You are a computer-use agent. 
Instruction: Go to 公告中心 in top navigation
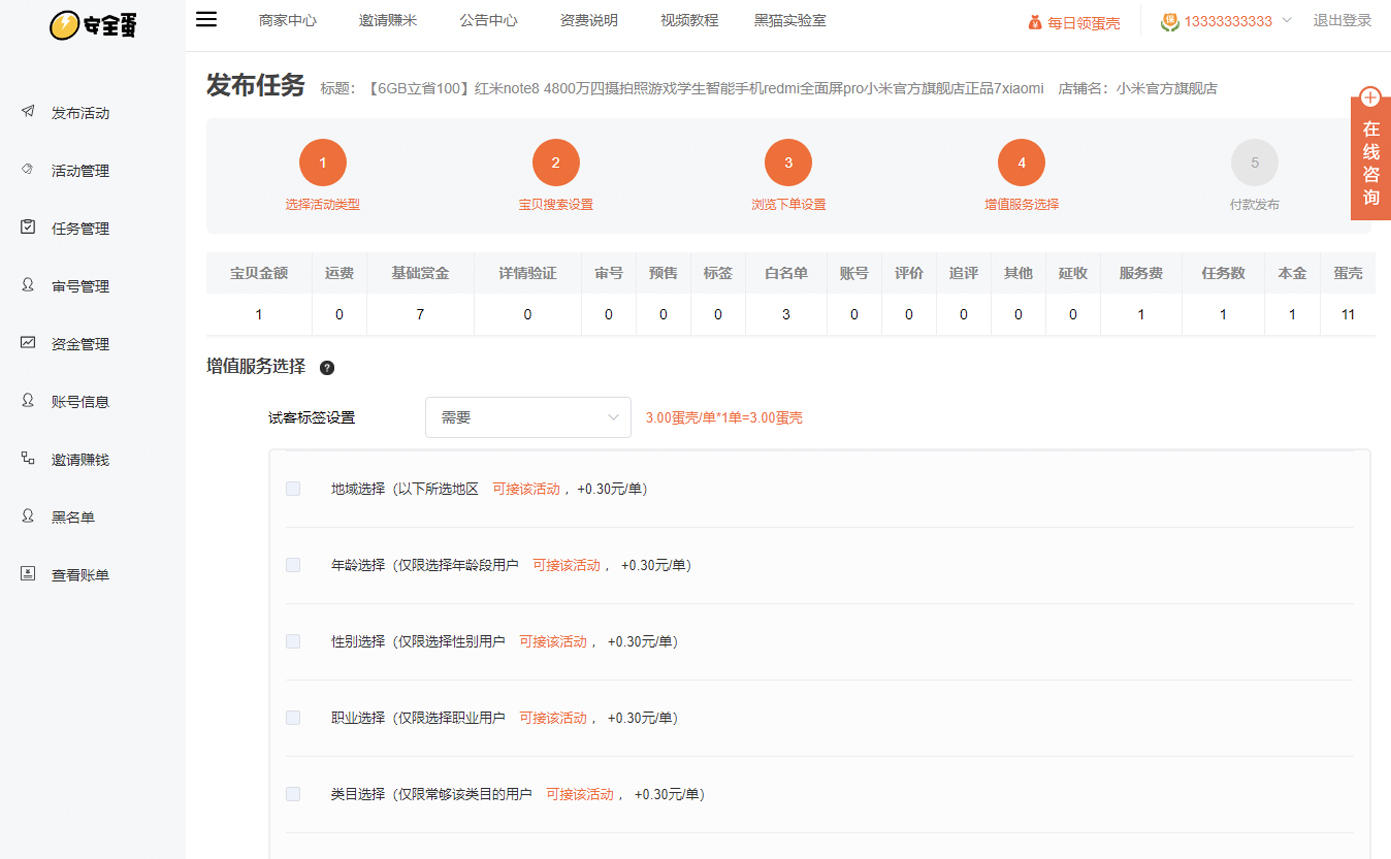point(488,20)
